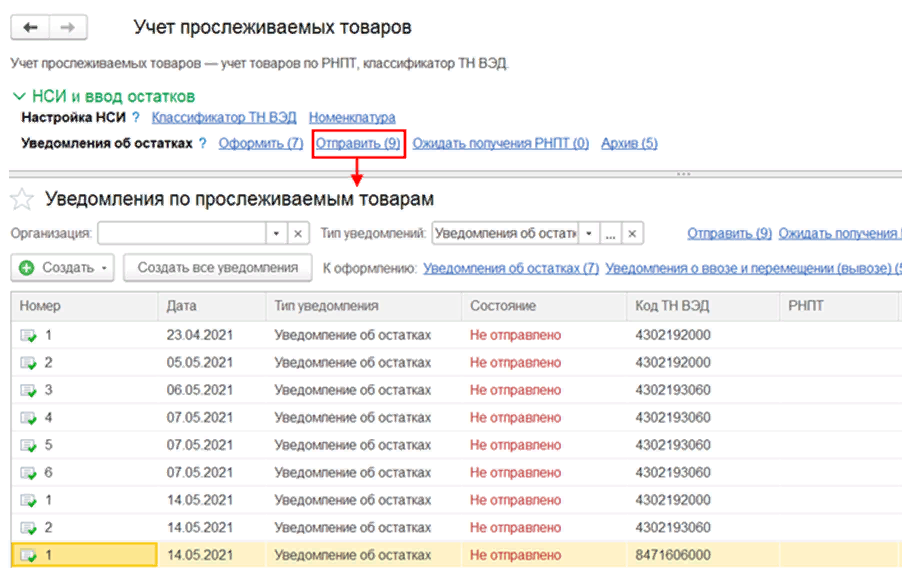Collapse the НСИ и ввод остатков section
This screenshot has width=902, height=572.
(17, 97)
